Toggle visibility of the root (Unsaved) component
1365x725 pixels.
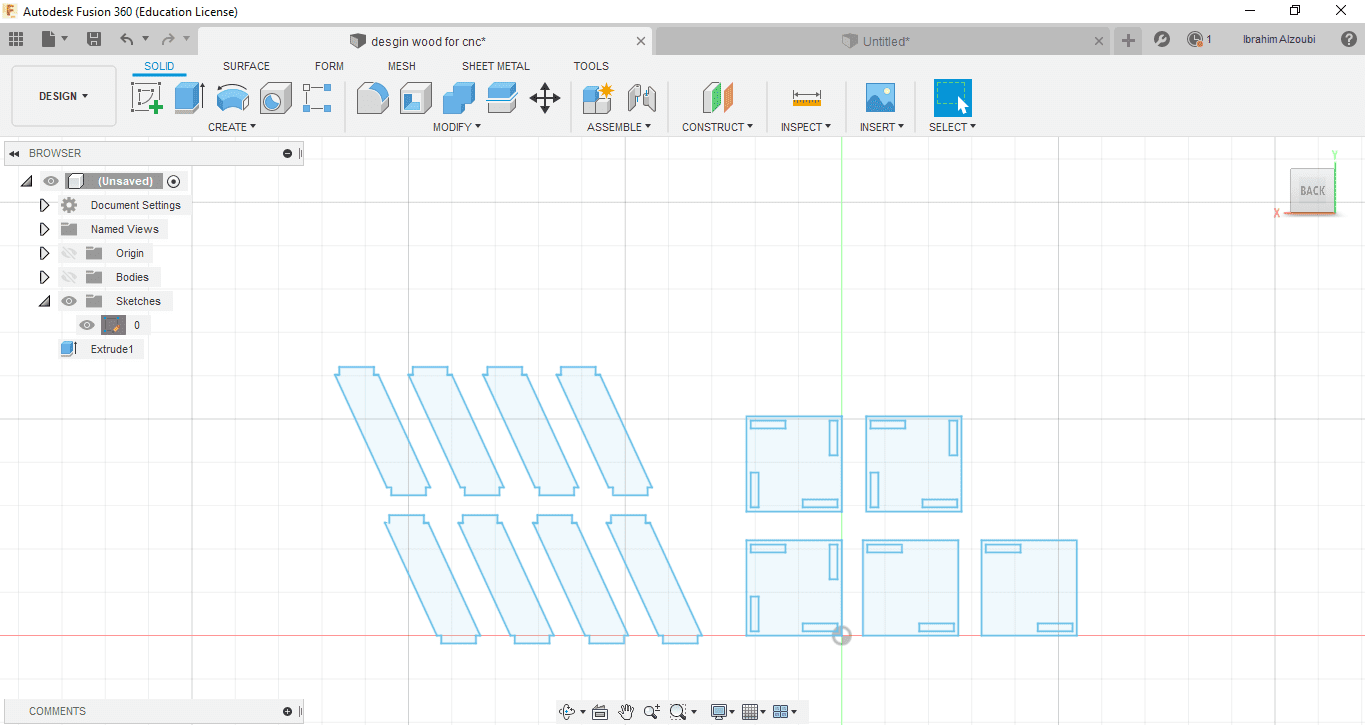point(51,181)
